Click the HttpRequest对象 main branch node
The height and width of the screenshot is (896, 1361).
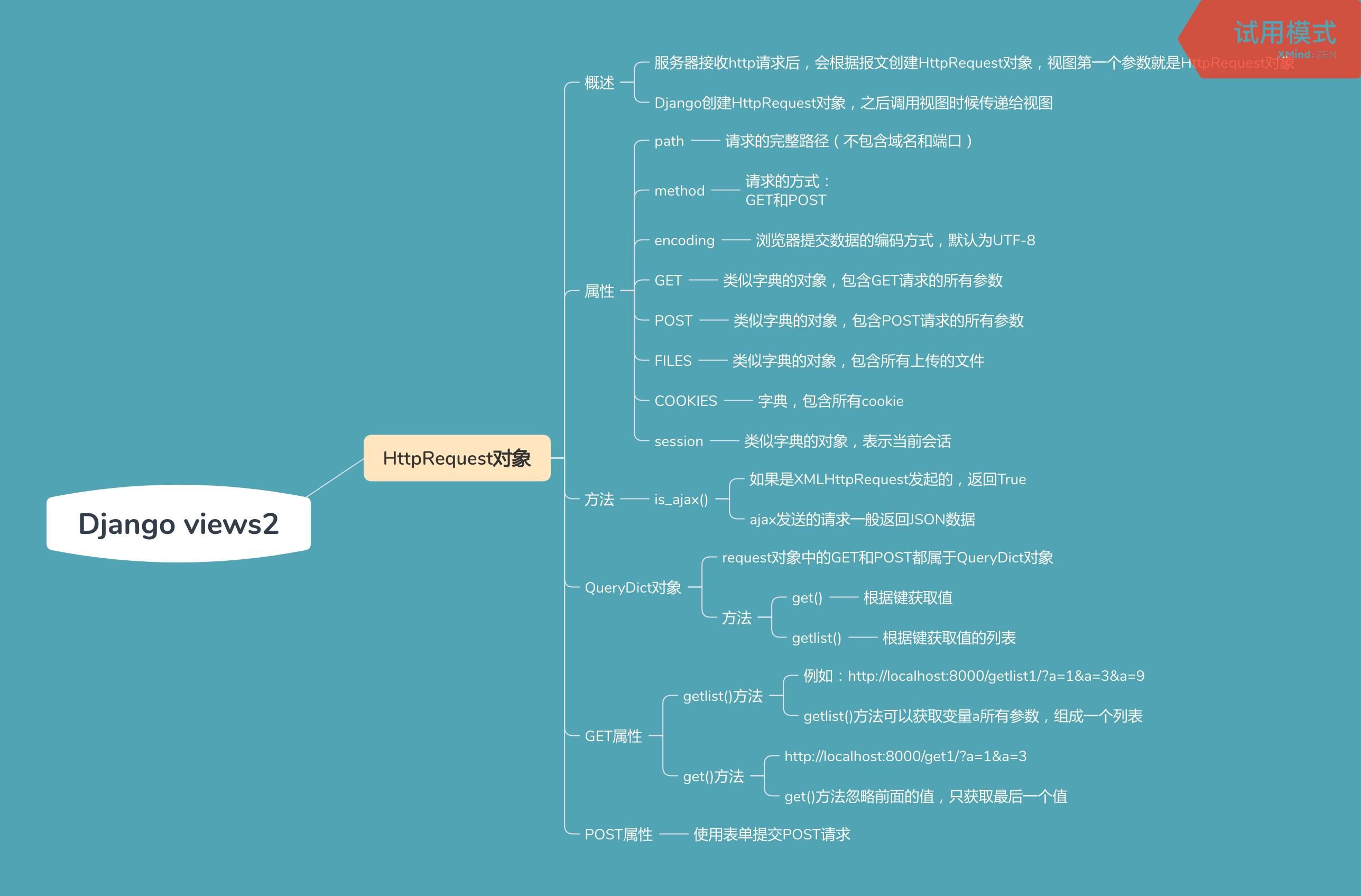456,458
